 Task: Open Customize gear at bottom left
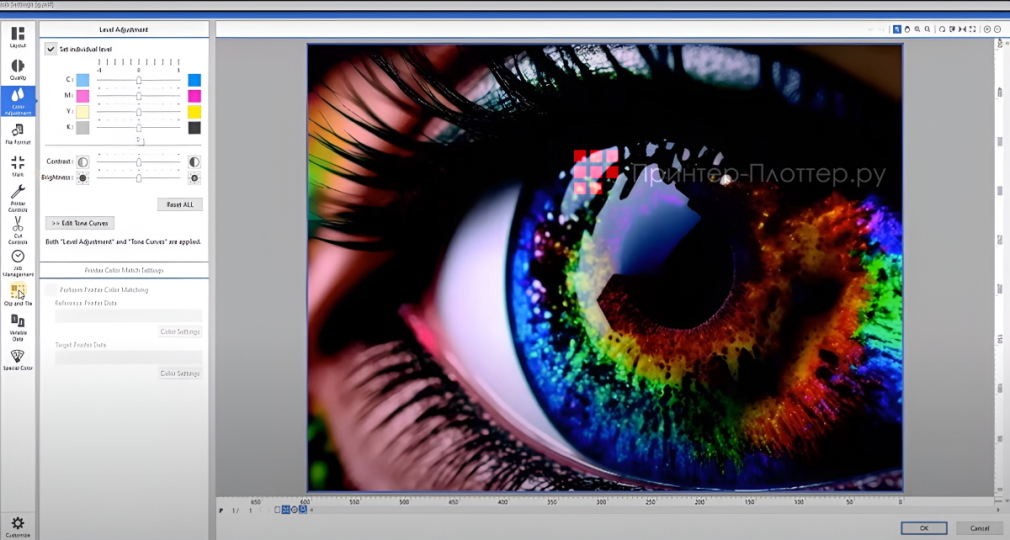[x=18, y=525]
